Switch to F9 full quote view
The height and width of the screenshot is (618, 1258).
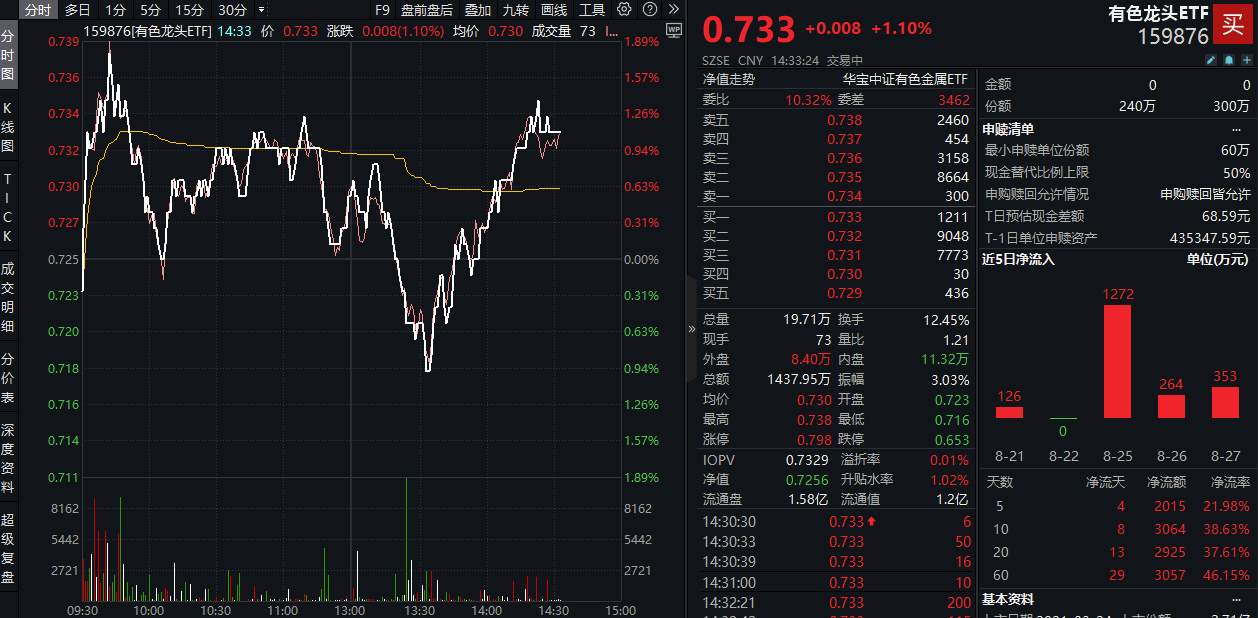pyautogui.click(x=381, y=8)
